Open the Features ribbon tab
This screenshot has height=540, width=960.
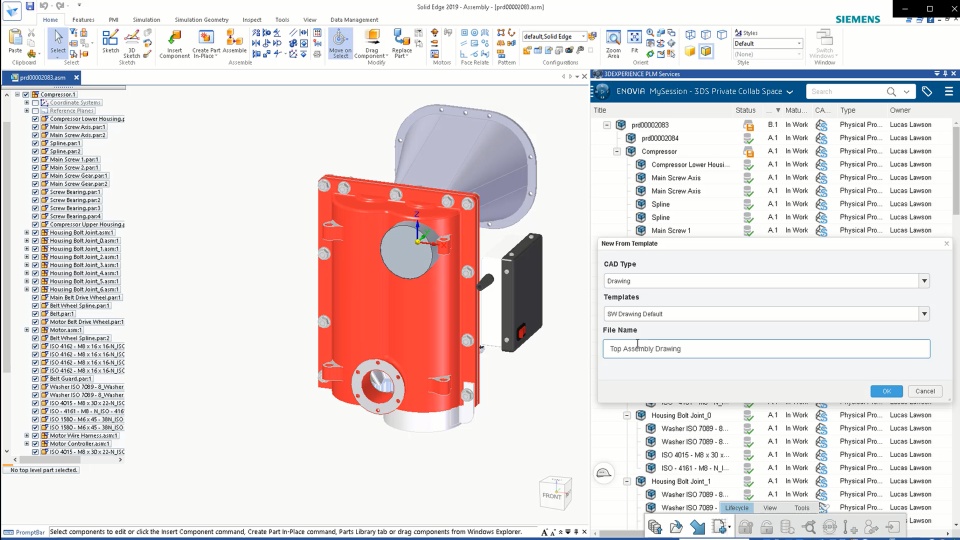point(83,20)
